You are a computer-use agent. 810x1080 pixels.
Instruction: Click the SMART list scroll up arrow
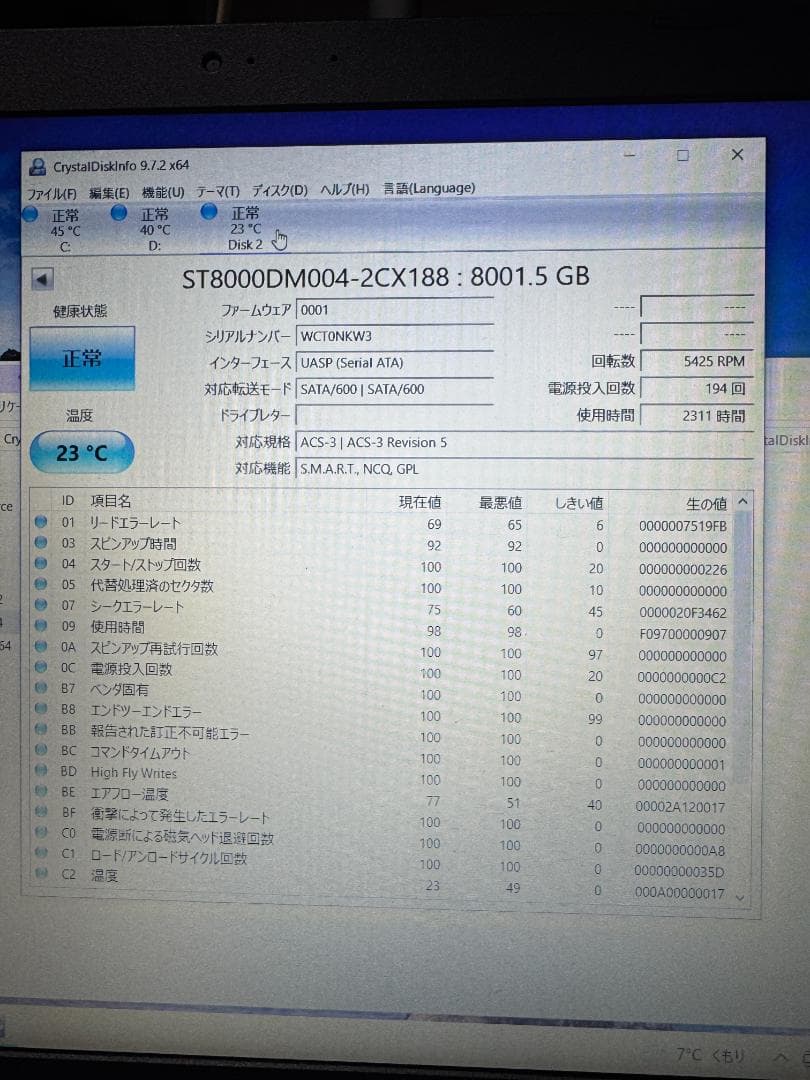(x=742, y=502)
